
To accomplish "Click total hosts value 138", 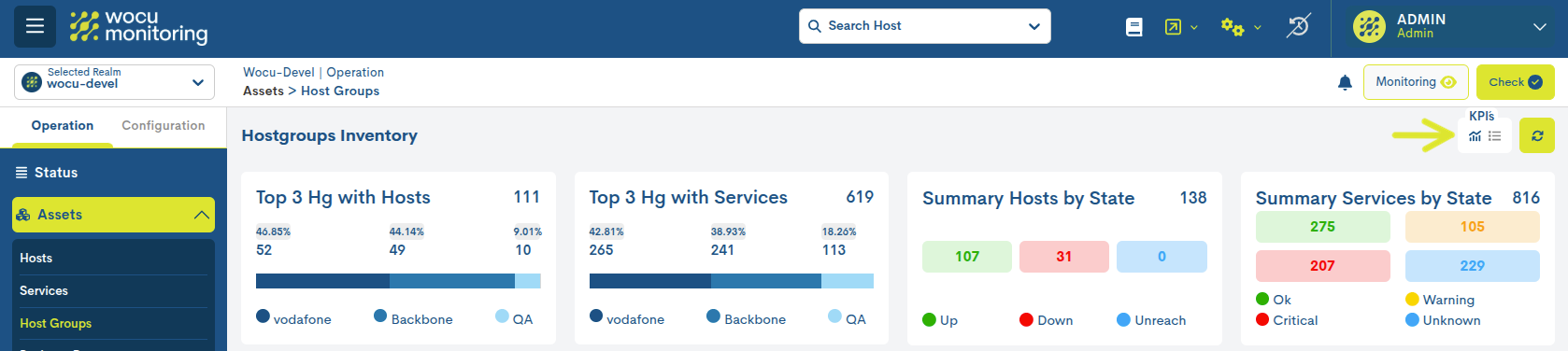I will [1193, 198].
